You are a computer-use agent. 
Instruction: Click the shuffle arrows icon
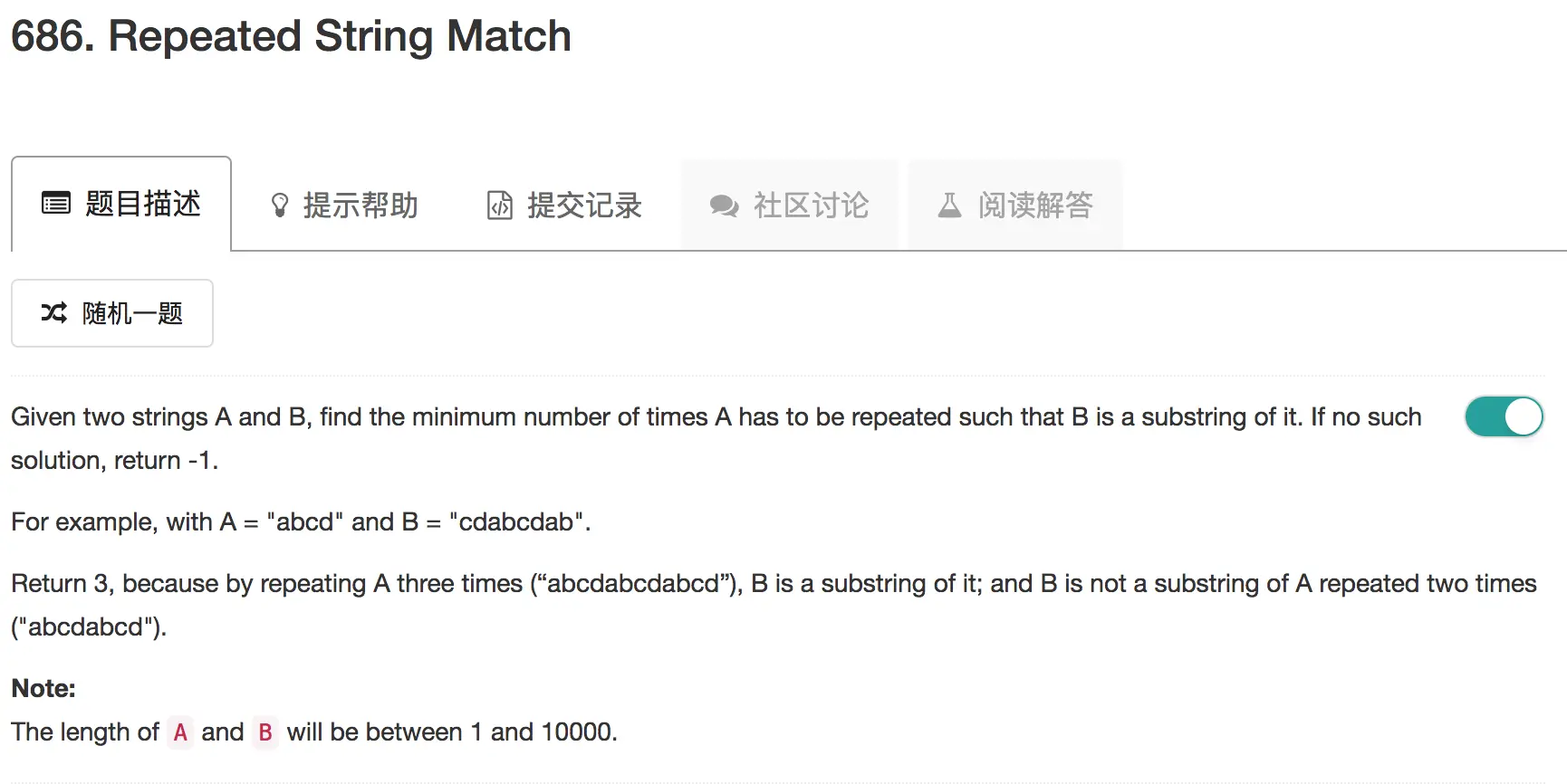pyautogui.click(x=54, y=313)
